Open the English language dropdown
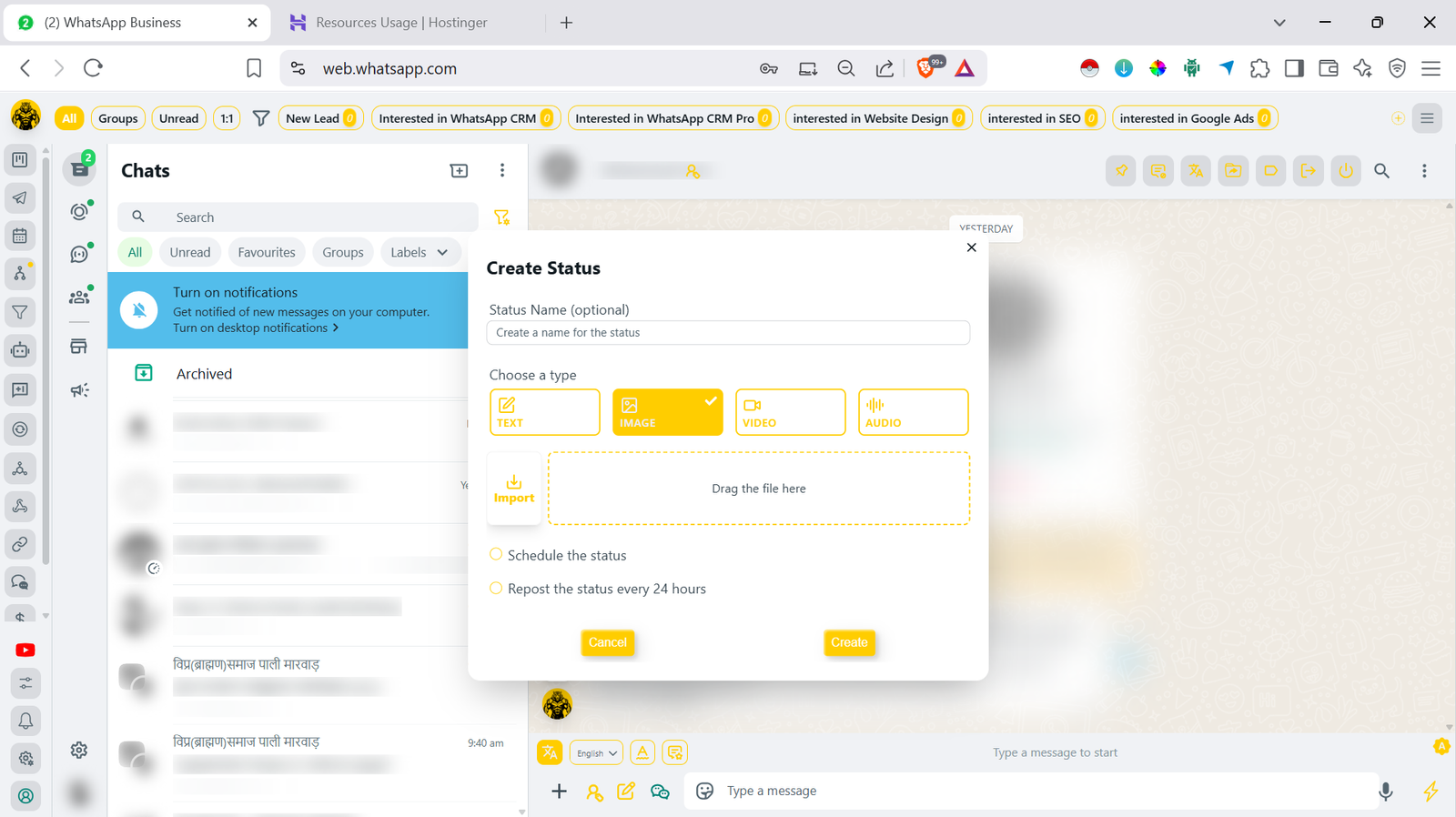 pyautogui.click(x=597, y=753)
